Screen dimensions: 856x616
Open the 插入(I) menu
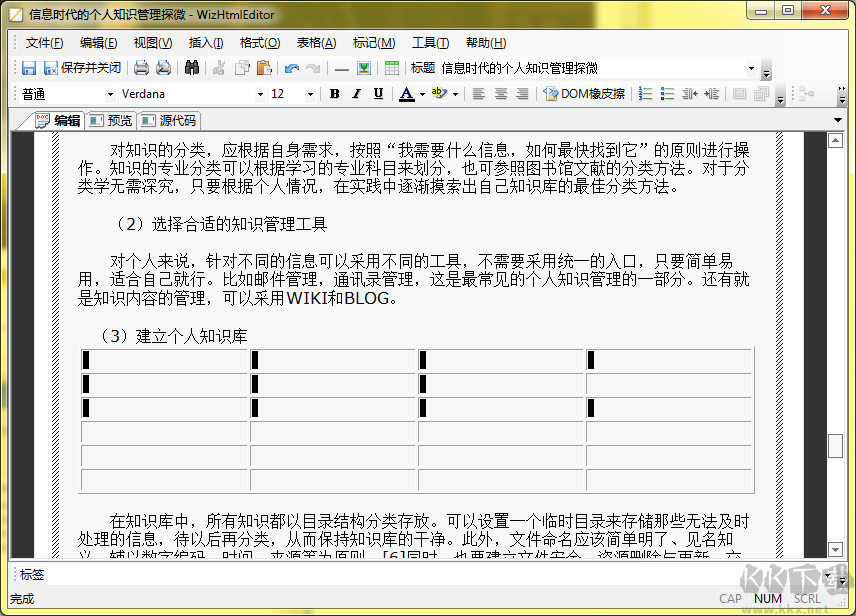coord(206,43)
